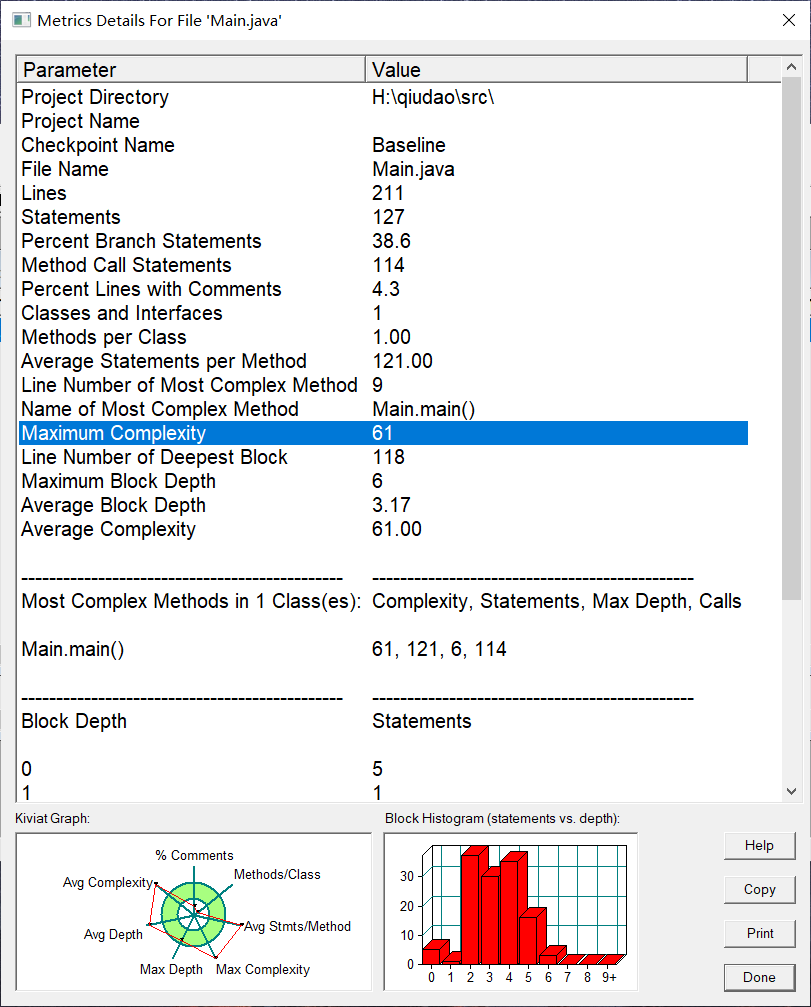Click the Max Depth axis label
Viewport: 811px width, 1007px height.
pos(171,969)
